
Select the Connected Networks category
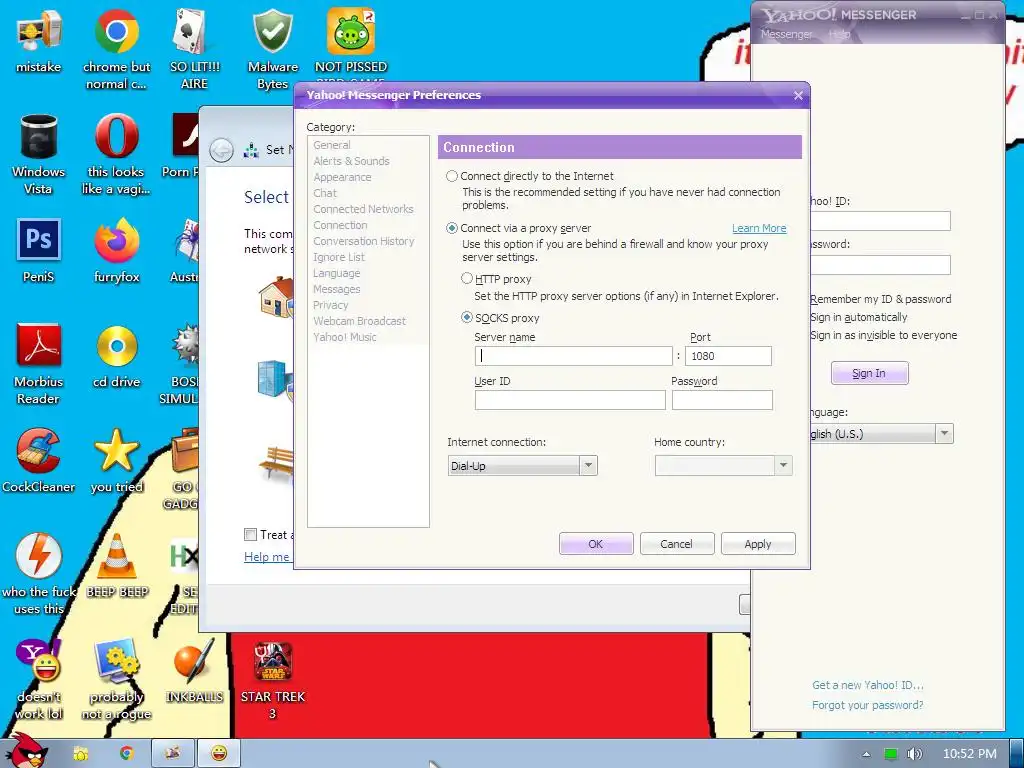pos(363,209)
